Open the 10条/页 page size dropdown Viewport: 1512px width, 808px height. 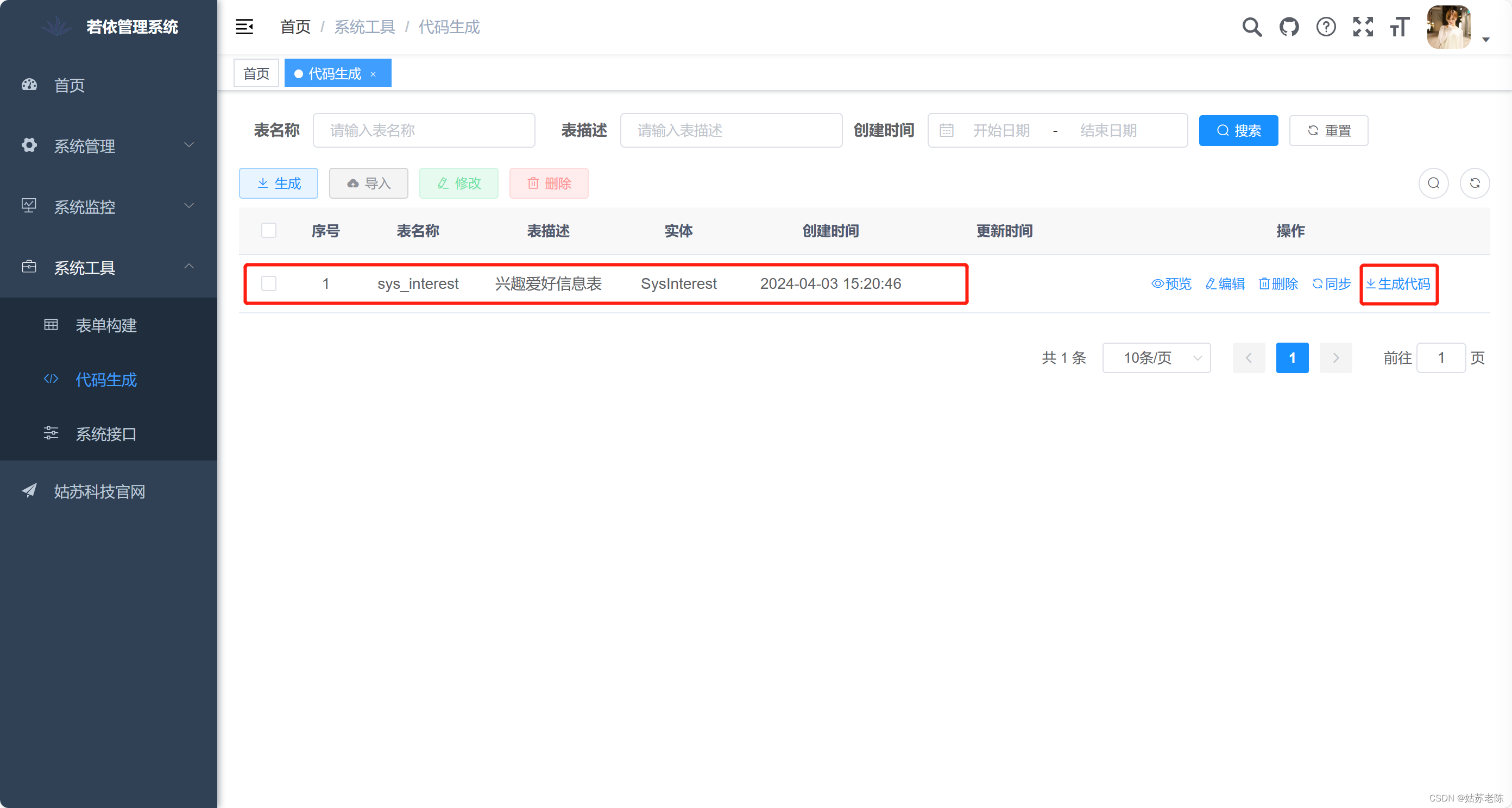tap(1156, 358)
